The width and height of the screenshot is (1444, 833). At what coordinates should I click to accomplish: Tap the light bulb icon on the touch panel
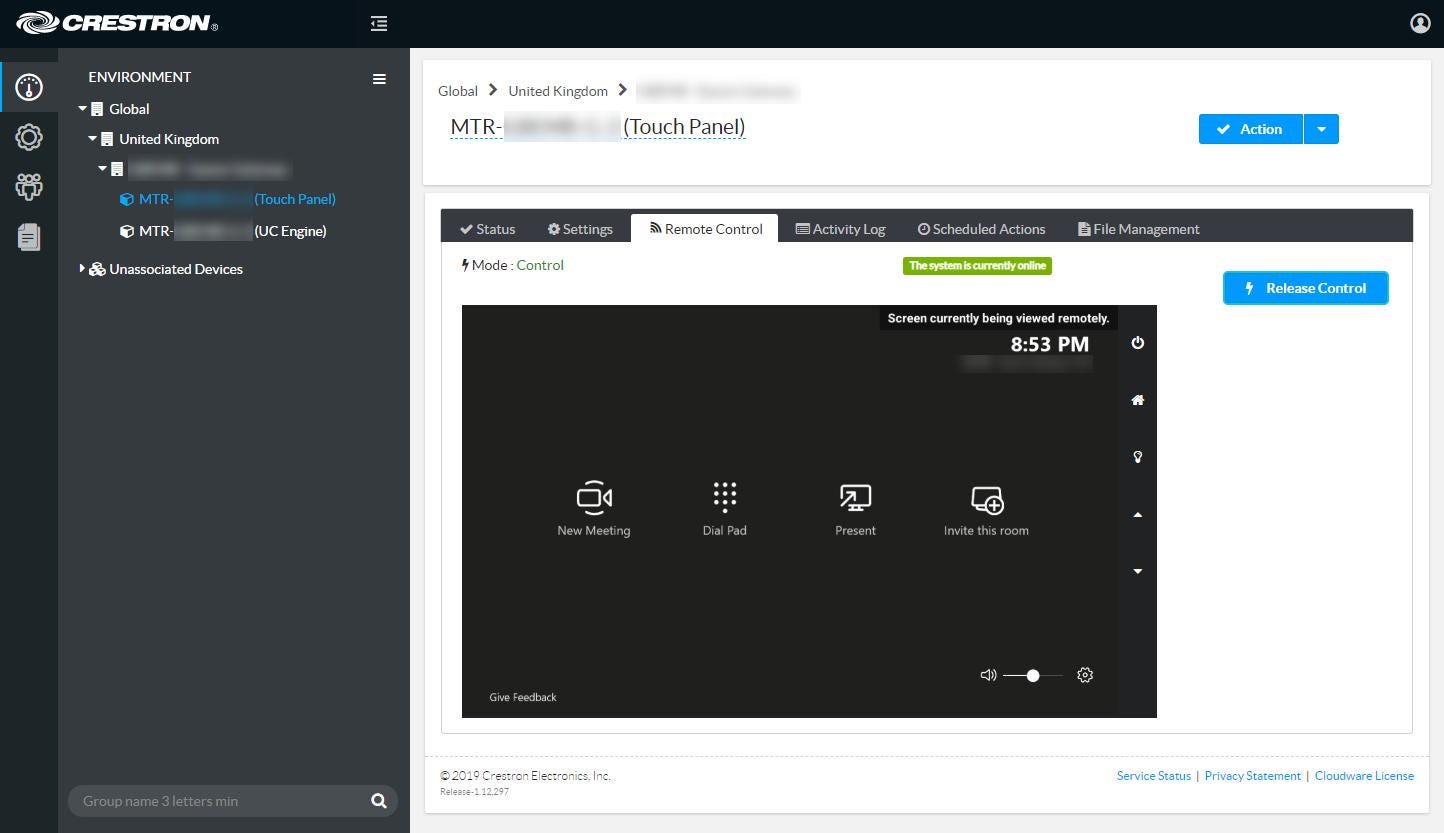click(1137, 457)
